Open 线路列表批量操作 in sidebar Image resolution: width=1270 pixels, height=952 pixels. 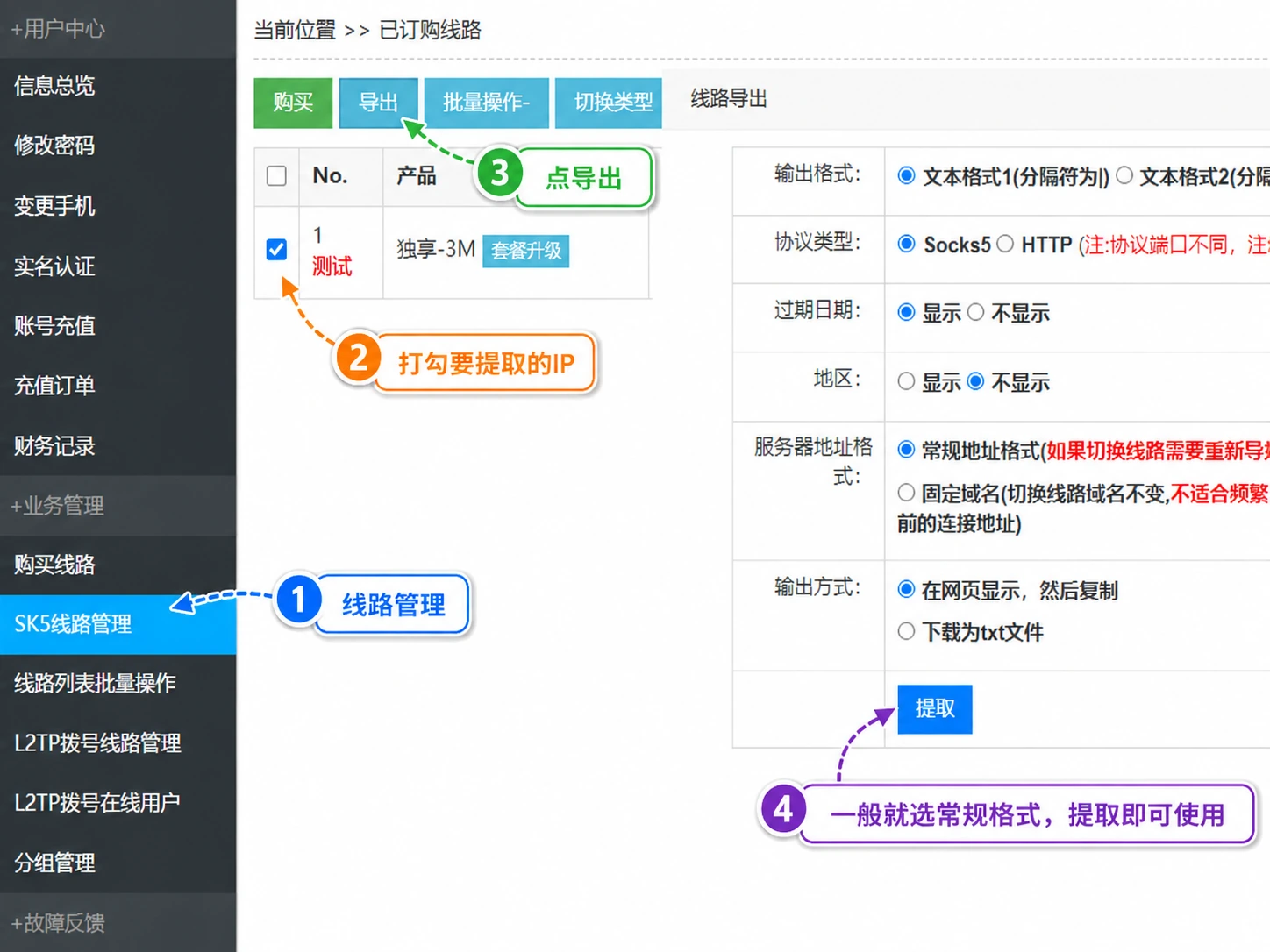coord(118,684)
